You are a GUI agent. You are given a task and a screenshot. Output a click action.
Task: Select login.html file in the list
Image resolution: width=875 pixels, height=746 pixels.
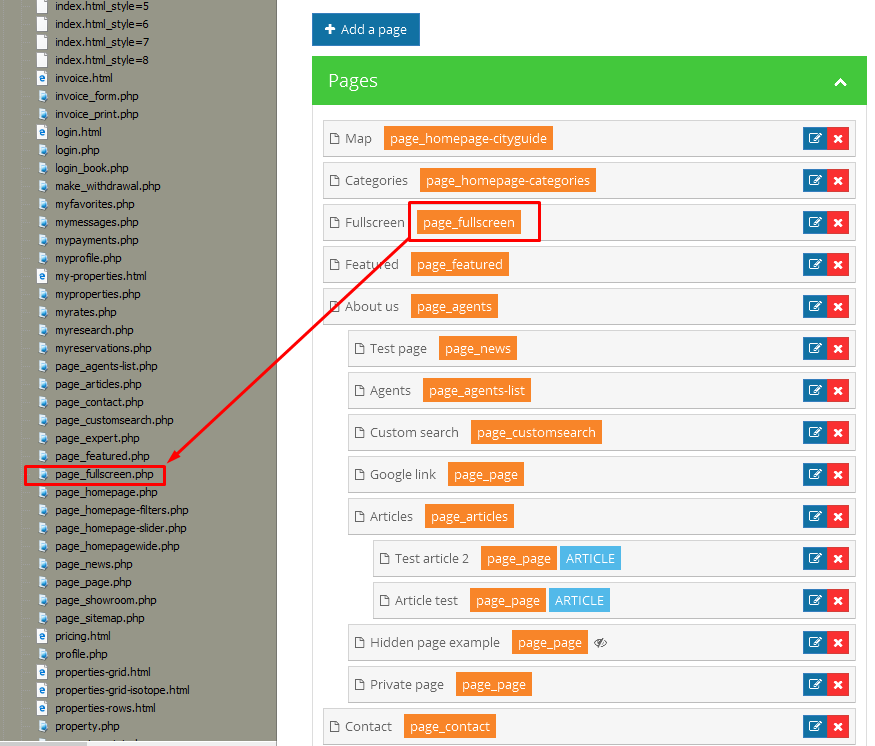pos(78,132)
